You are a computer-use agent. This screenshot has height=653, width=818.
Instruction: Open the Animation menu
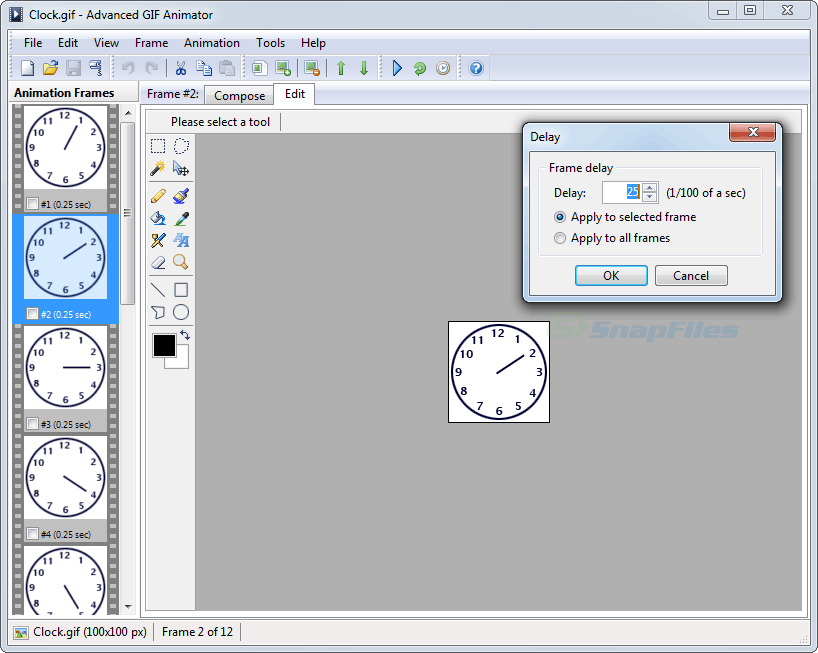(x=212, y=43)
